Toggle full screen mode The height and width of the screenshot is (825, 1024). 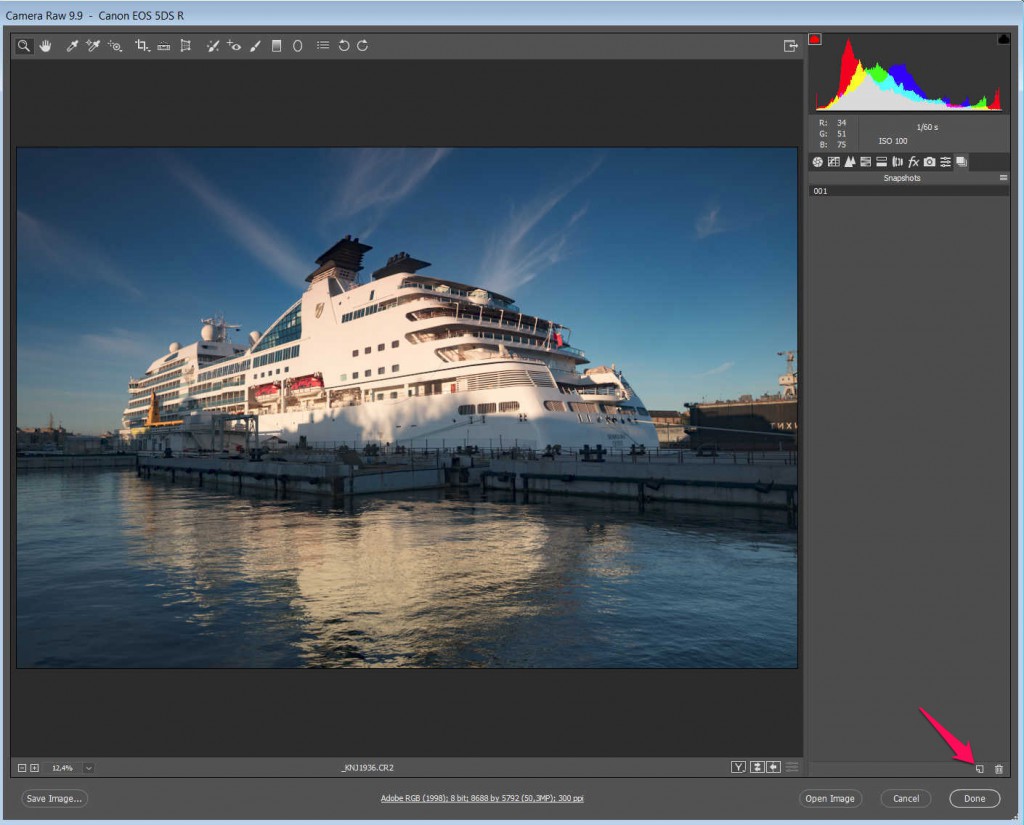tap(791, 46)
